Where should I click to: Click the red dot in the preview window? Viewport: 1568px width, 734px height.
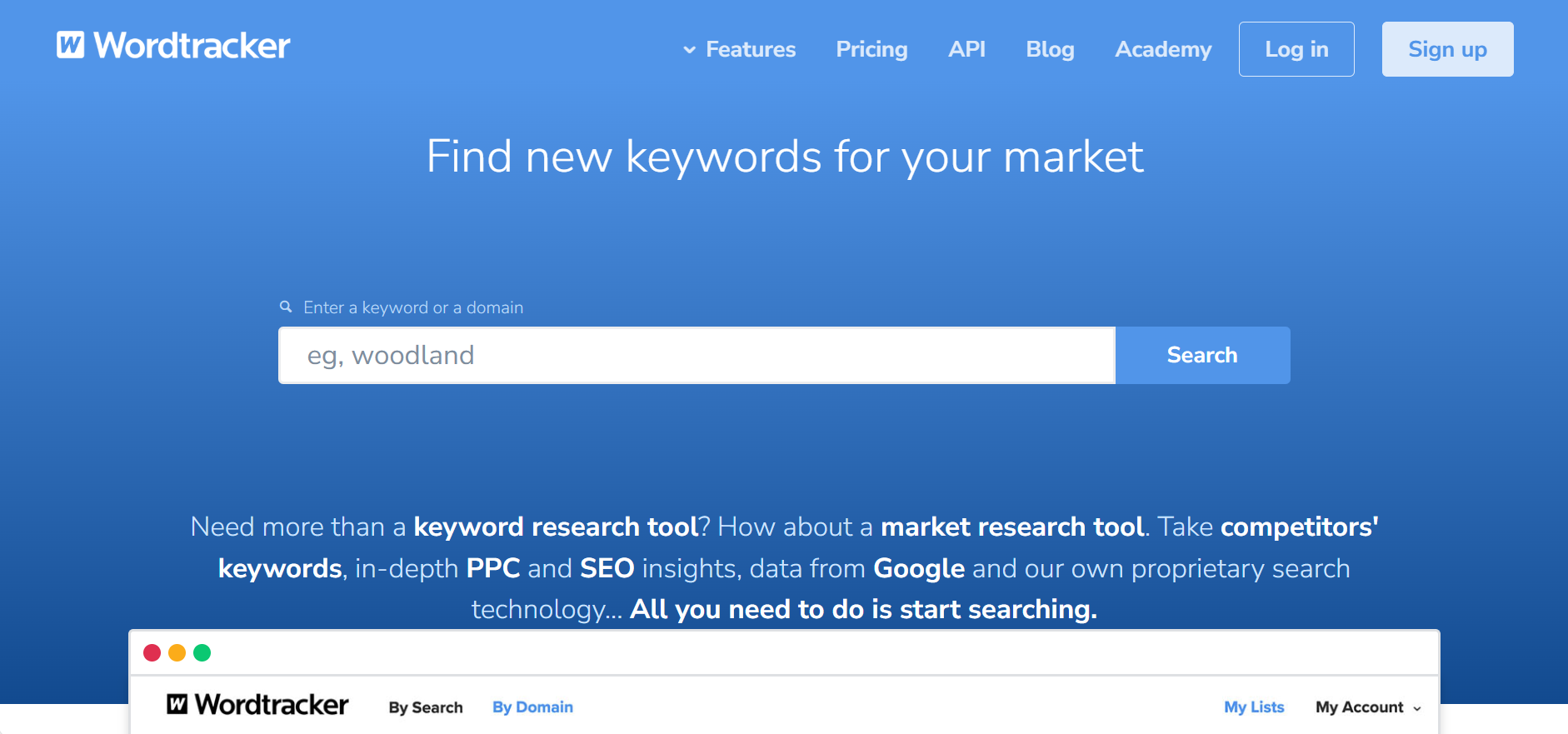152,652
